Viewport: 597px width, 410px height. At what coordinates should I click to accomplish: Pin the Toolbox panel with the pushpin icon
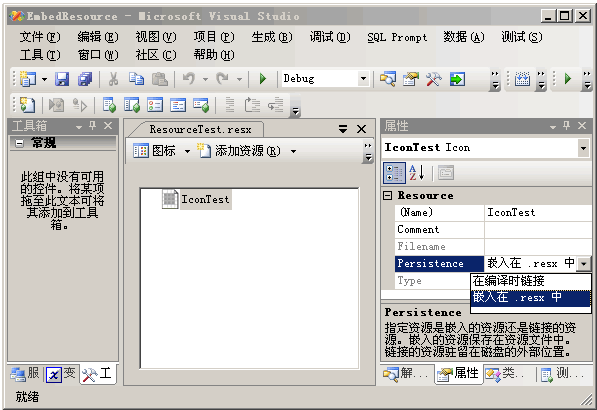pyautogui.click(x=93, y=126)
